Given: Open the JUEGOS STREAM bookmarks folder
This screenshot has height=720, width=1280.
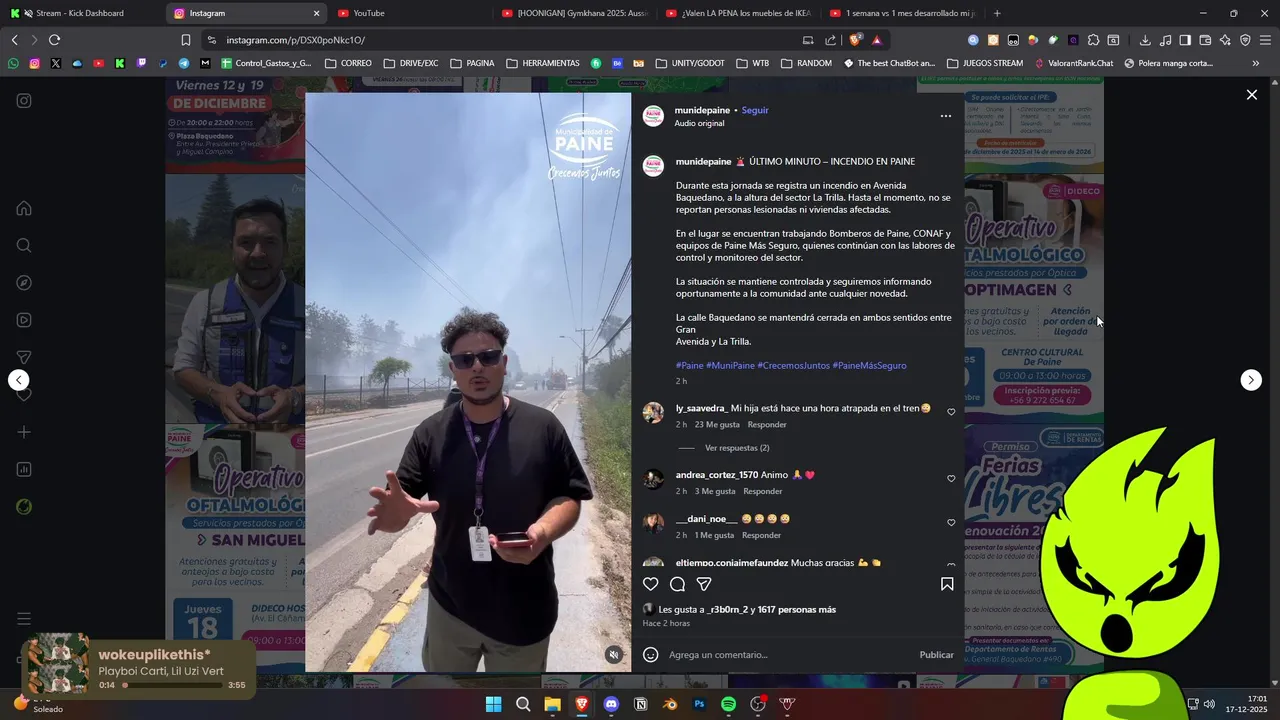Looking at the screenshot, I should (985, 63).
